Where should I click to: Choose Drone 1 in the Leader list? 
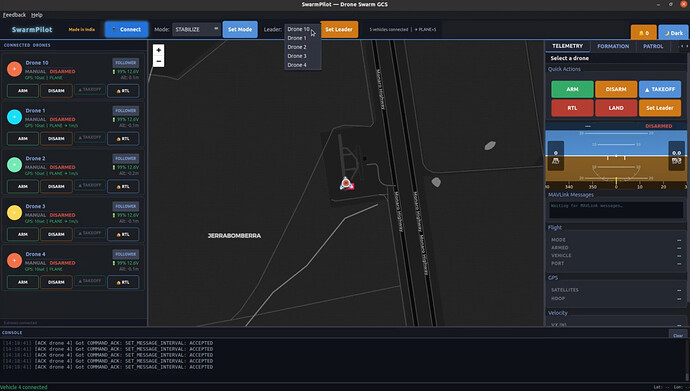tap(302, 38)
